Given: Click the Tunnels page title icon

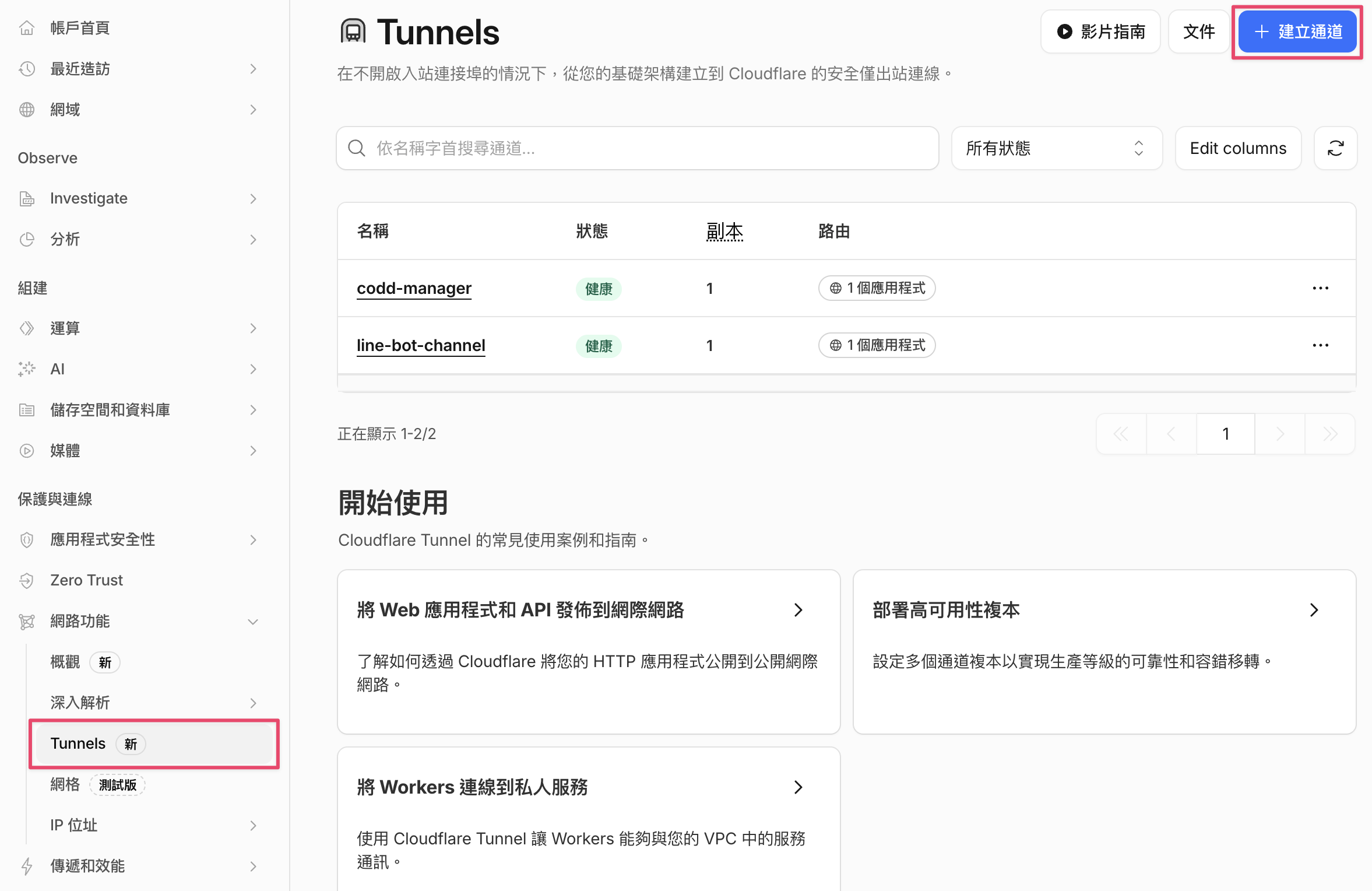Looking at the screenshot, I should (x=353, y=31).
